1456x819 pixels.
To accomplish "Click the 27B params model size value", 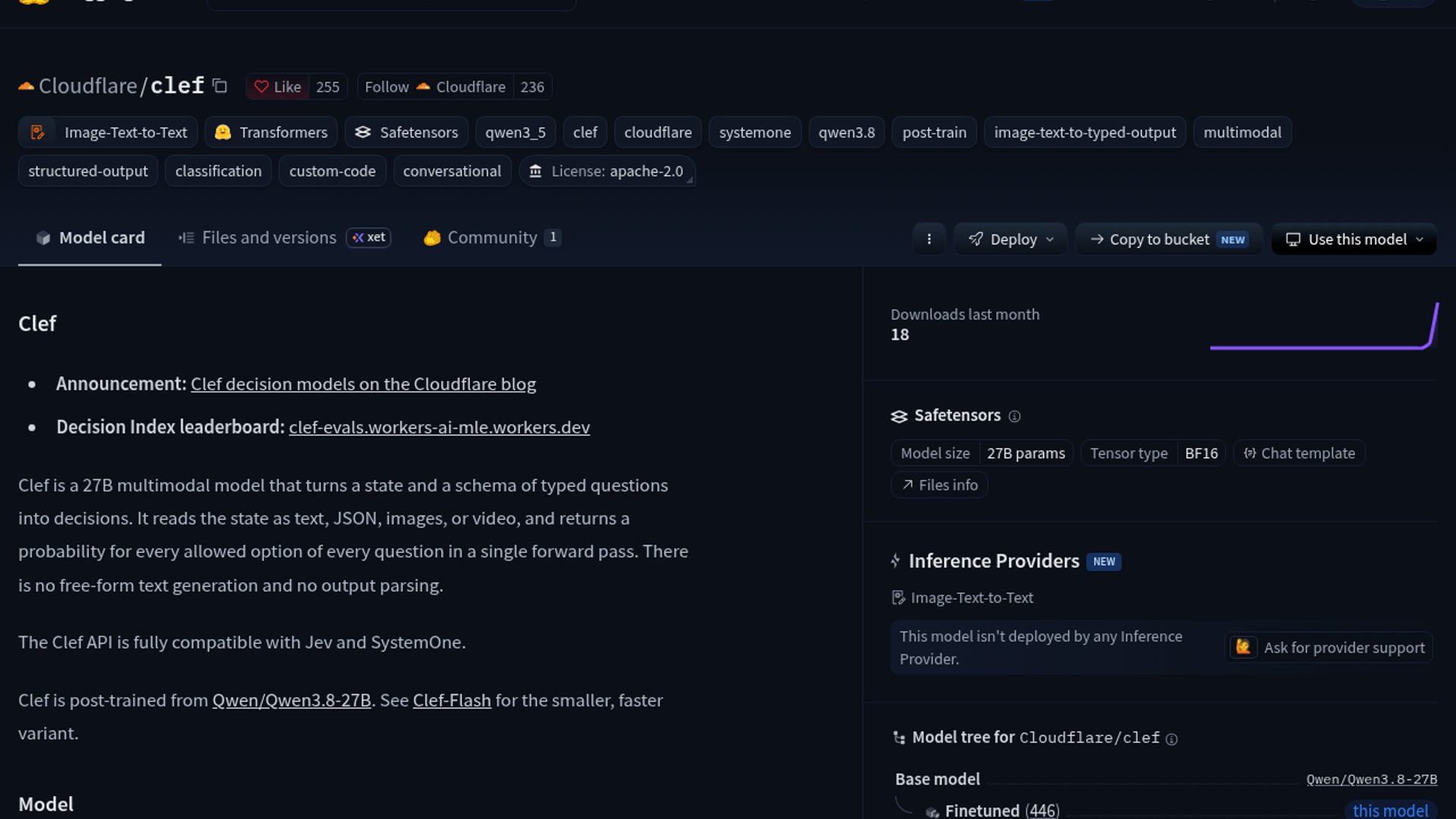I will tap(1025, 453).
